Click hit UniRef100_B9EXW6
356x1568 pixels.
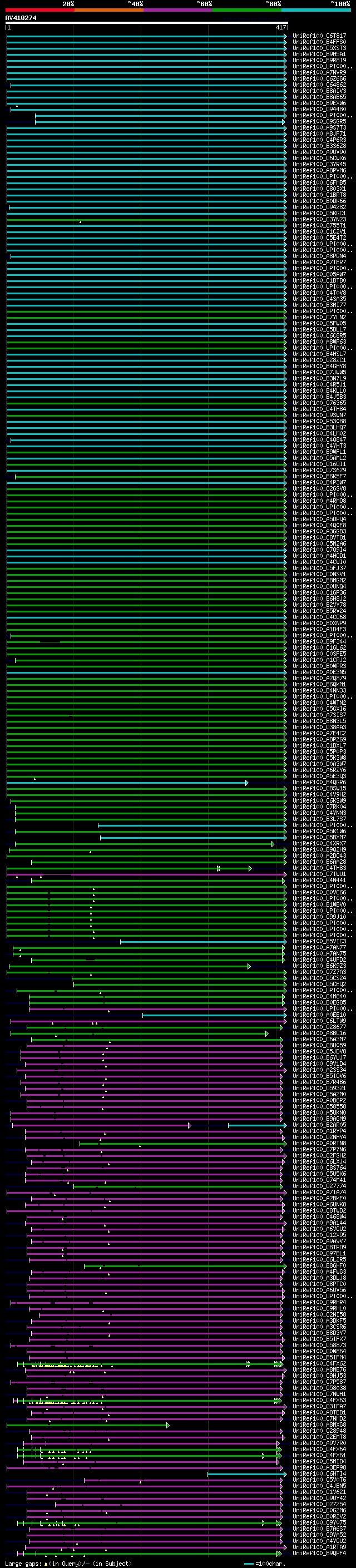[x=319, y=103]
